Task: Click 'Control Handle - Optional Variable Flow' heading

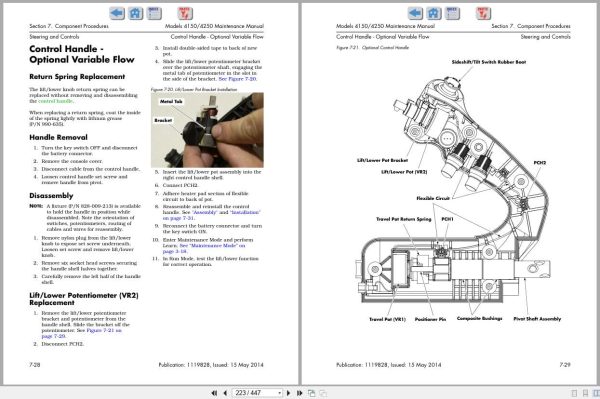Action: 82,54
